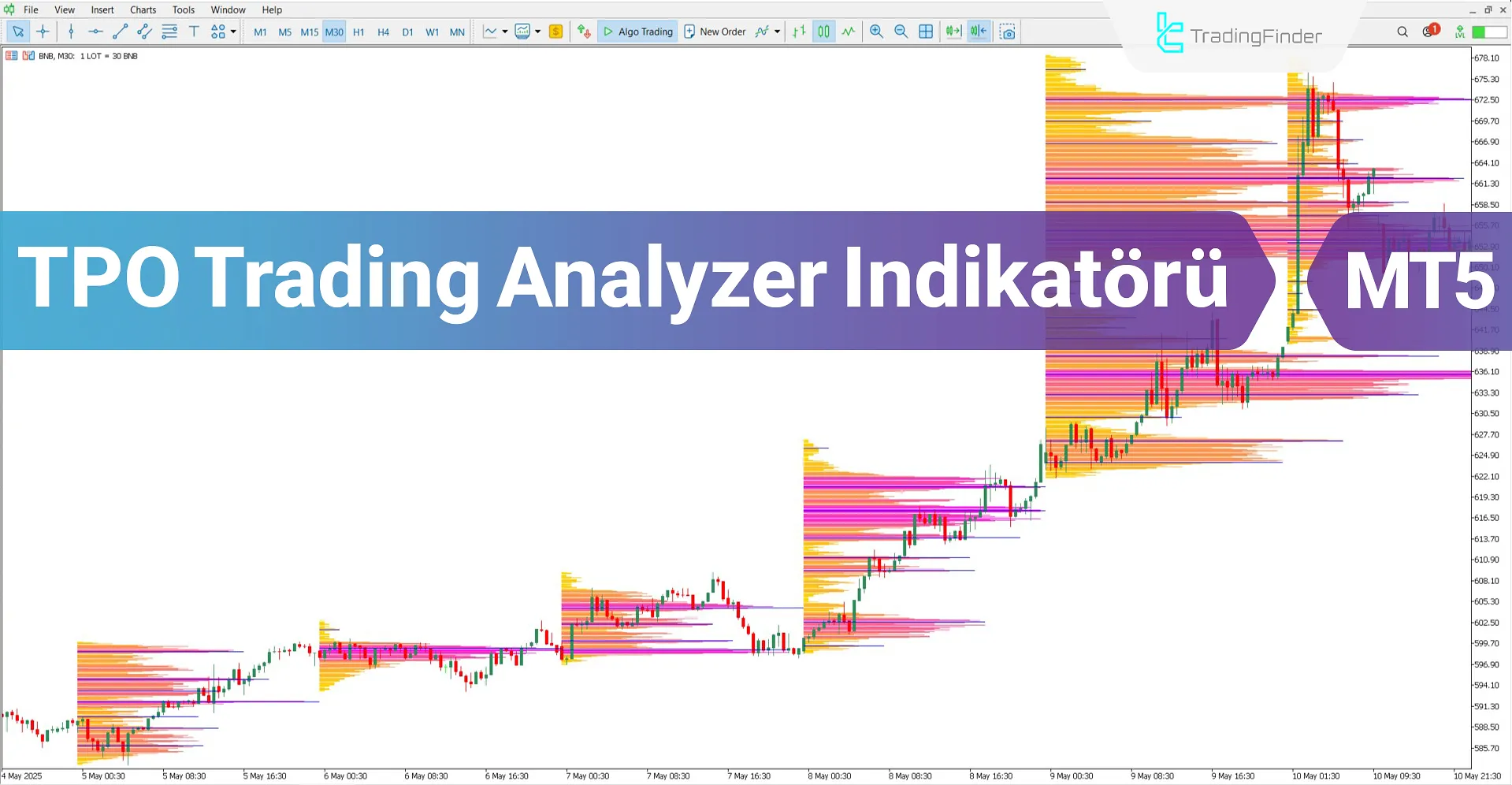Viewport: 1512px width, 785px height.
Task: Select the Crosshair tool
Action: 43,32
